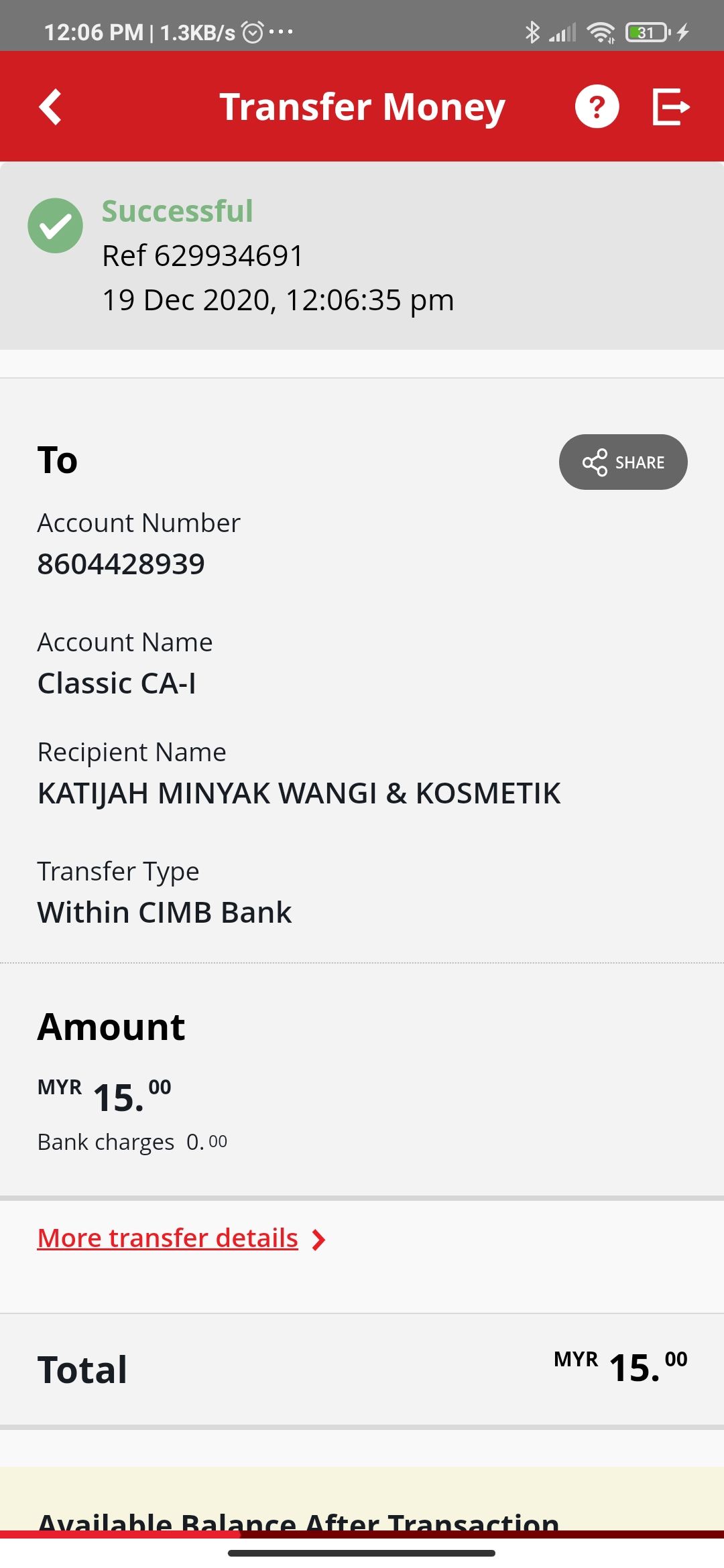The width and height of the screenshot is (724, 1568).
Task: Open the More transfer details link
Action: tap(168, 1238)
